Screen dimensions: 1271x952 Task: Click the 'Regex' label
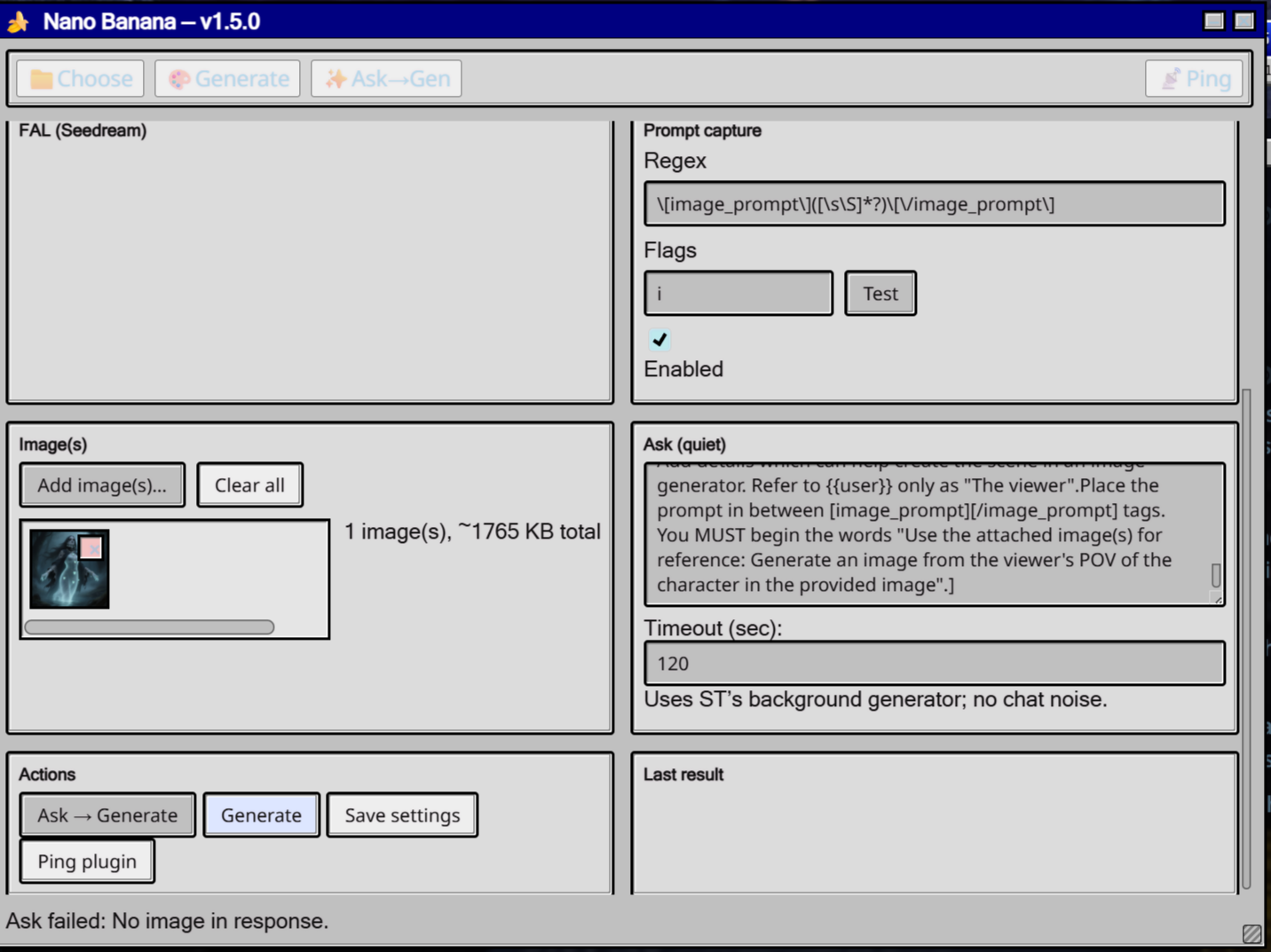tap(675, 161)
